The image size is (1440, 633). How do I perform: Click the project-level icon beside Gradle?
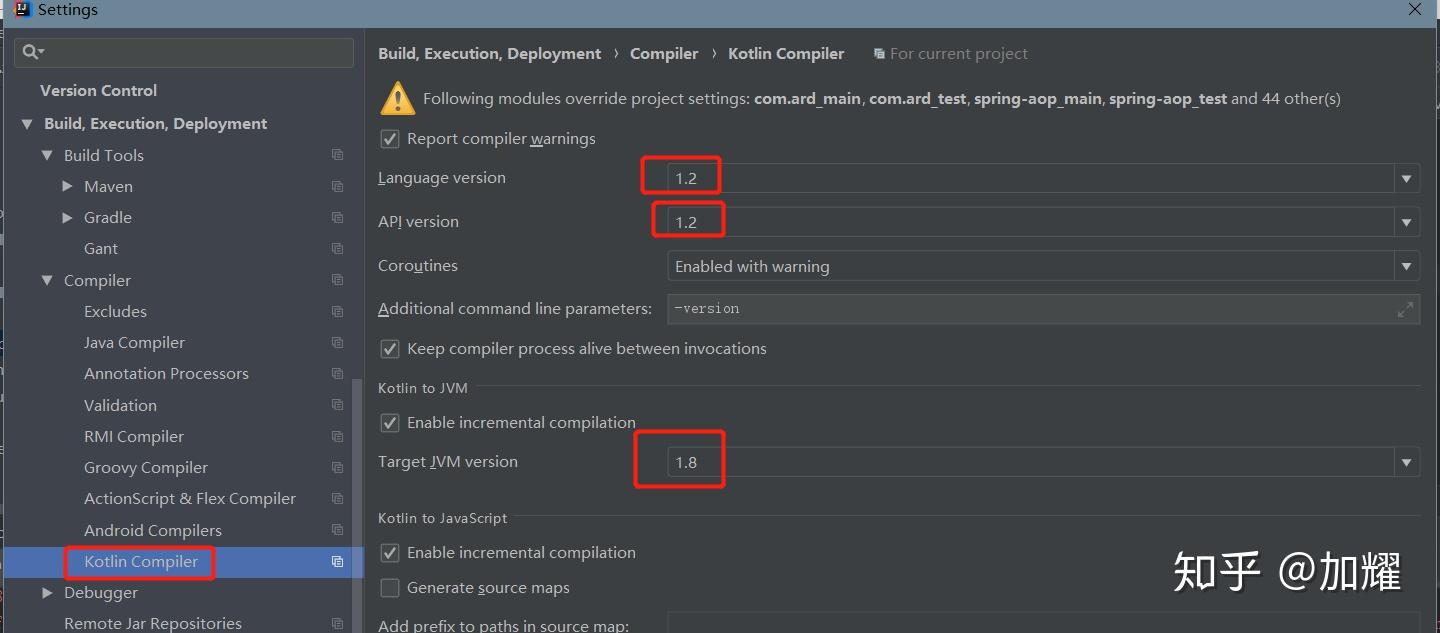(x=337, y=217)
